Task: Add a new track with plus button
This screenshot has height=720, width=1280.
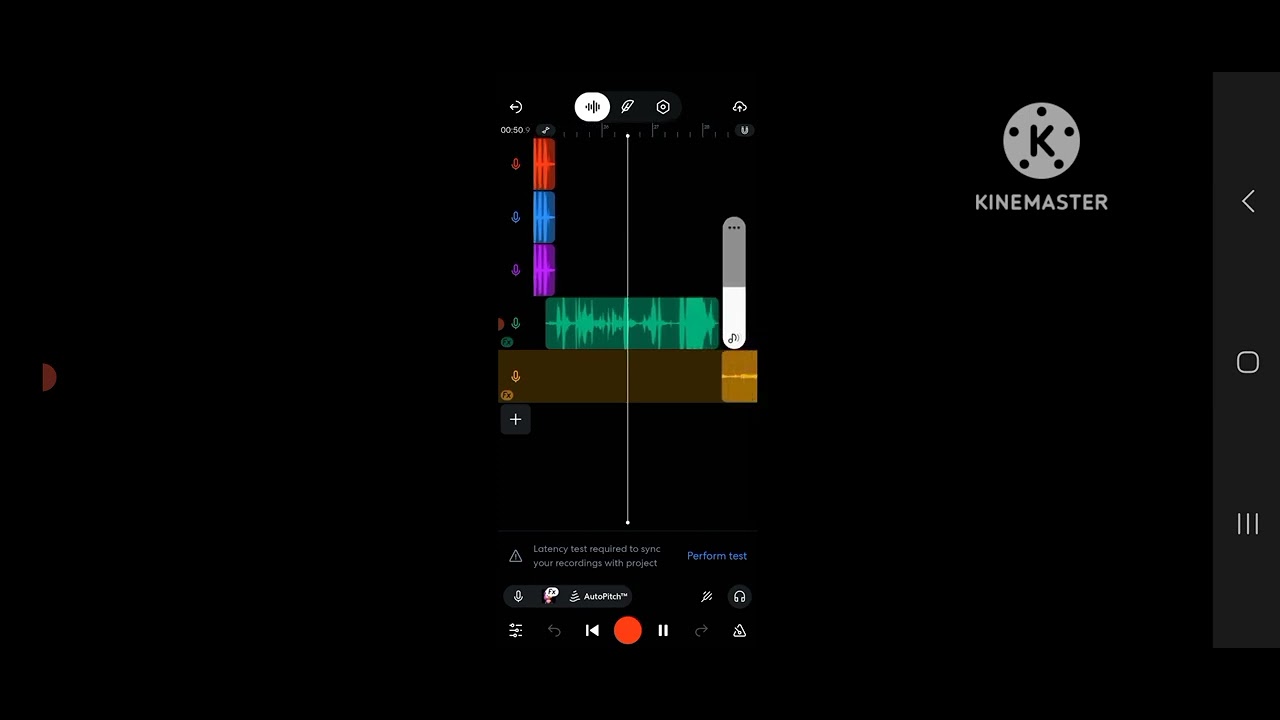Action: pyautogui.click(x=516, y=420)
